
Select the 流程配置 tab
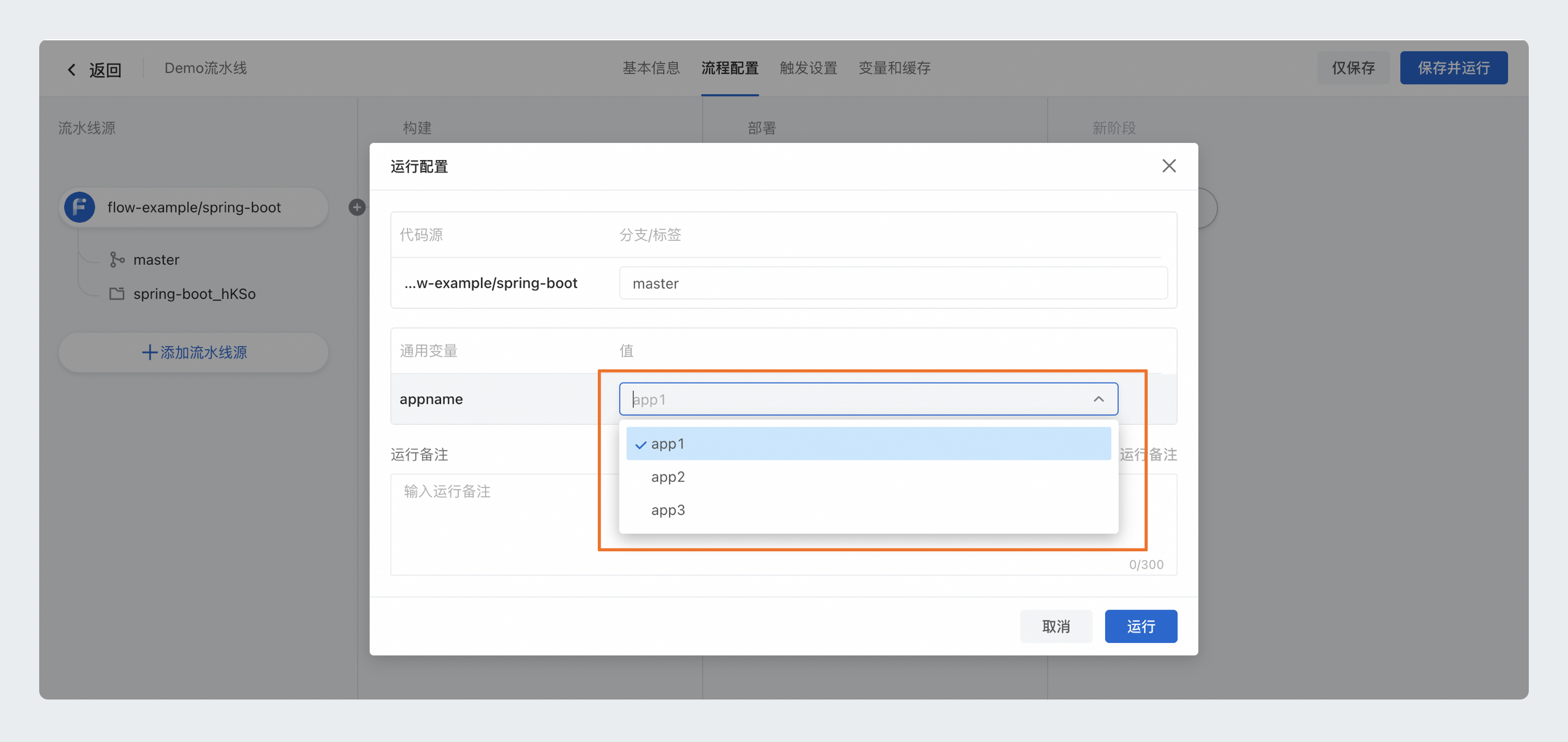729,68
